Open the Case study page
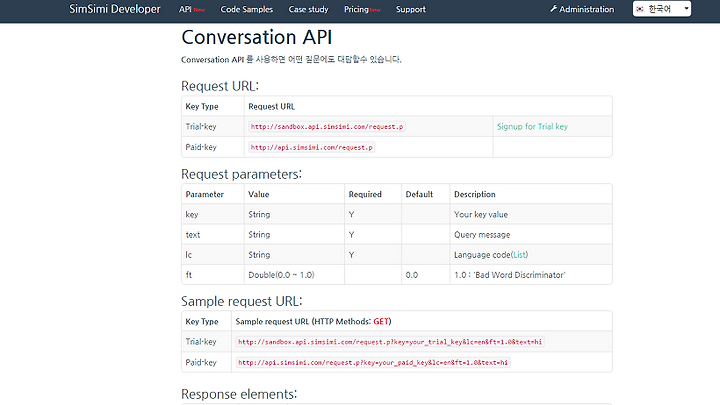The width and height of the screenshot is (720, 405). [x=309, y=9]
